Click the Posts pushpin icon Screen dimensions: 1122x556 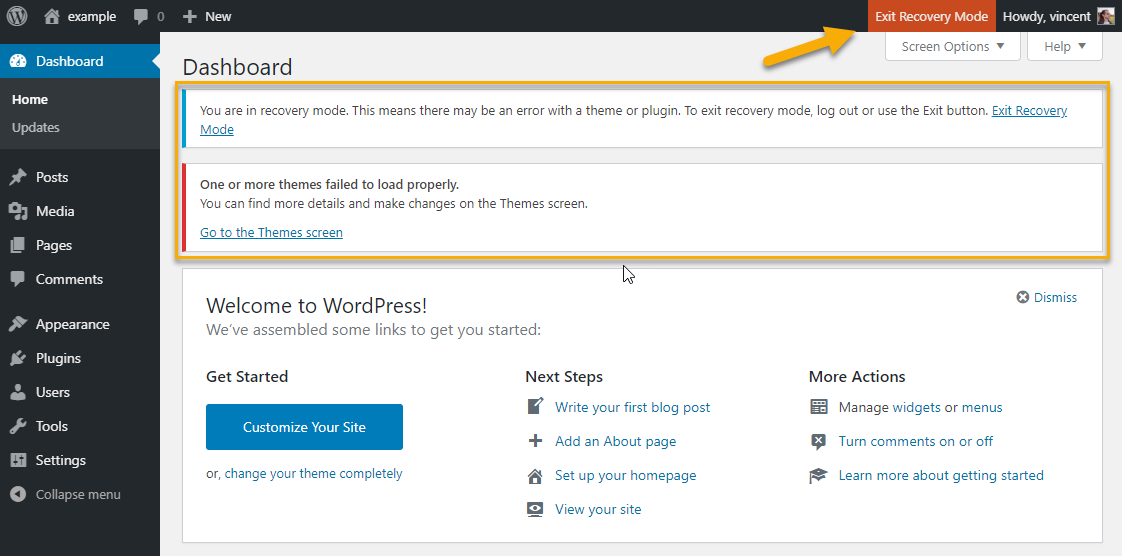(18, 177)
